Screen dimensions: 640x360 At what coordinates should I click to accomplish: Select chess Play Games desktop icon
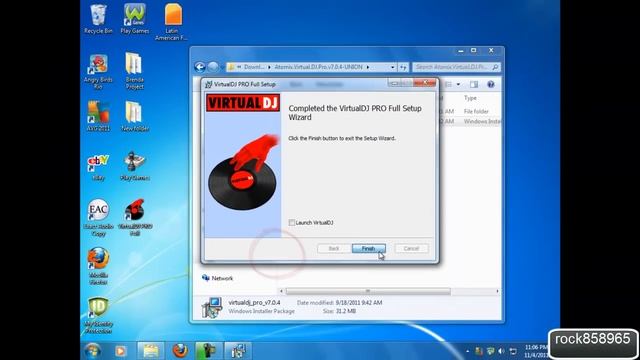click(x=135, y=166)
